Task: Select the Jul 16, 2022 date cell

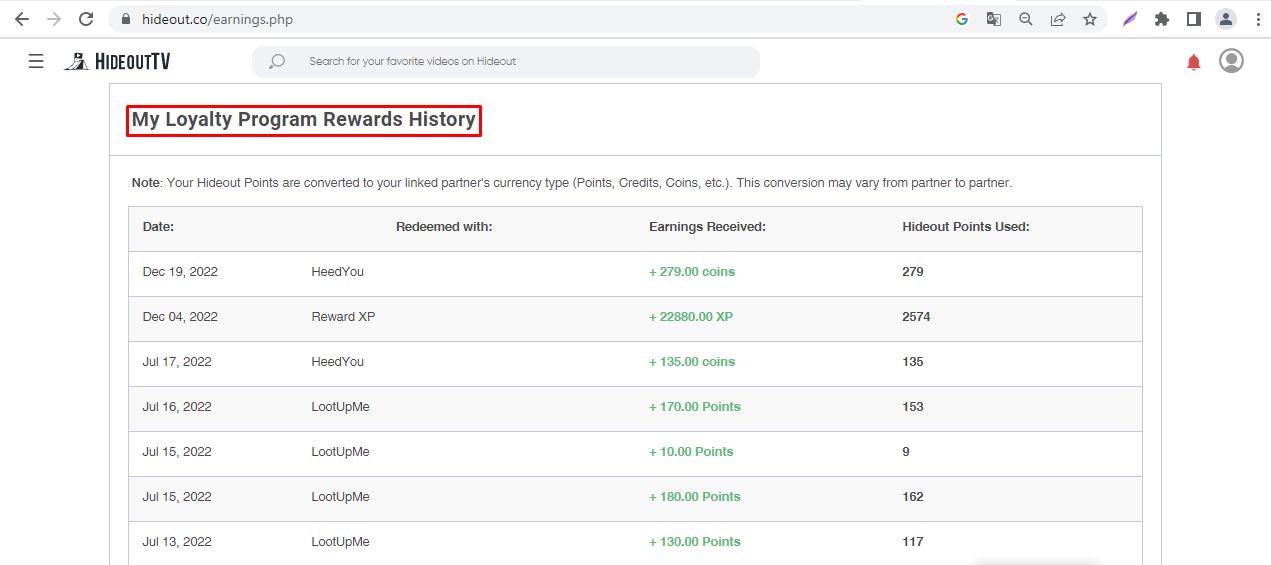Action: (177, 407)
